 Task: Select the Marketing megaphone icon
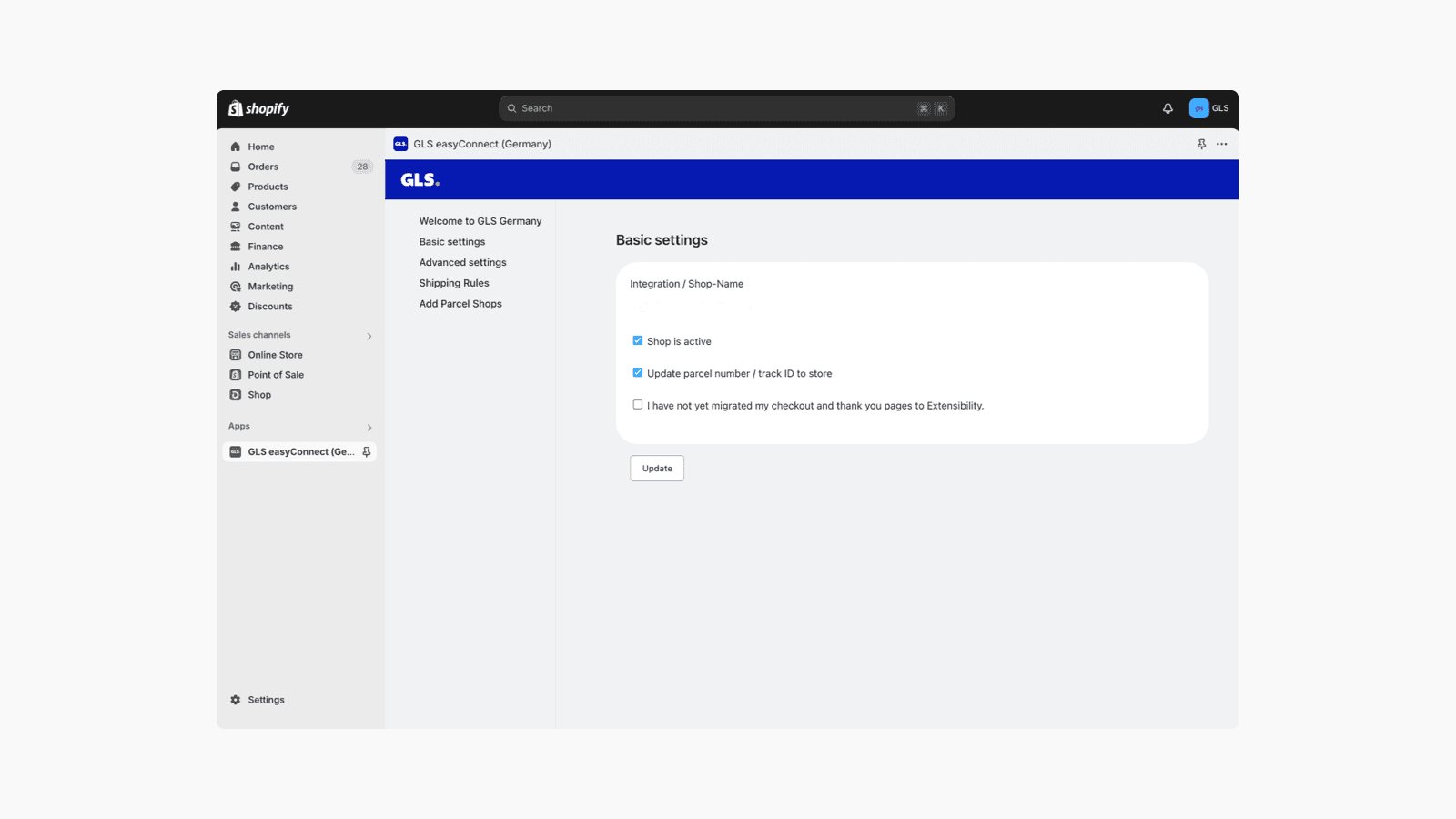(236, 286)
